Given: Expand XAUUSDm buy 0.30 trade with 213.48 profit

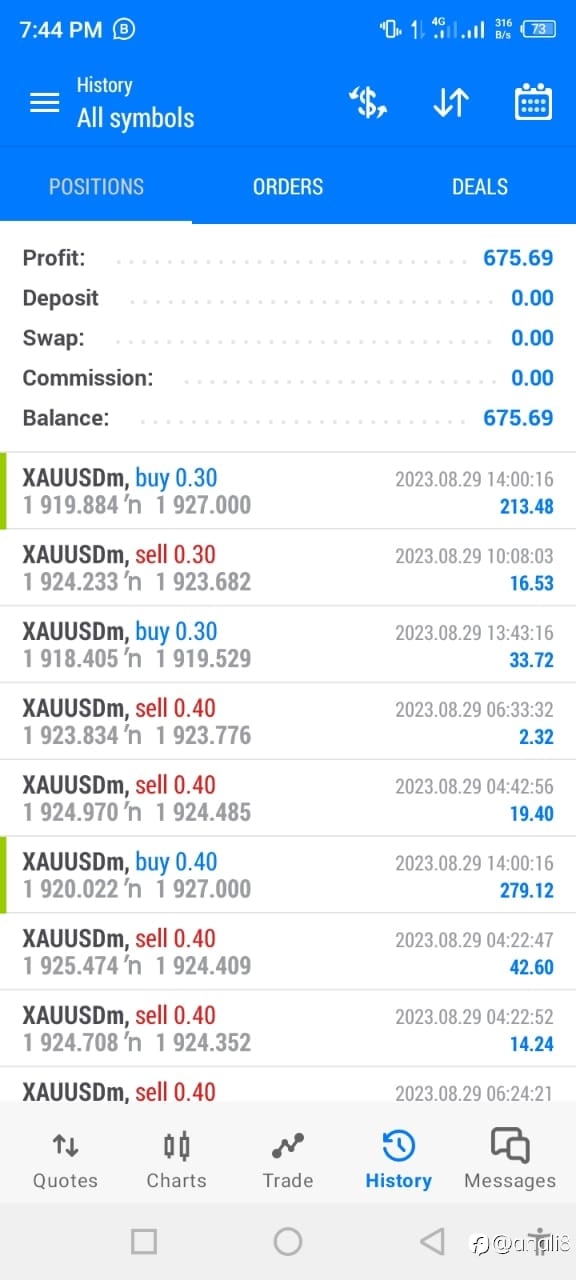Looking at the screenshot, I should [288, 491].
